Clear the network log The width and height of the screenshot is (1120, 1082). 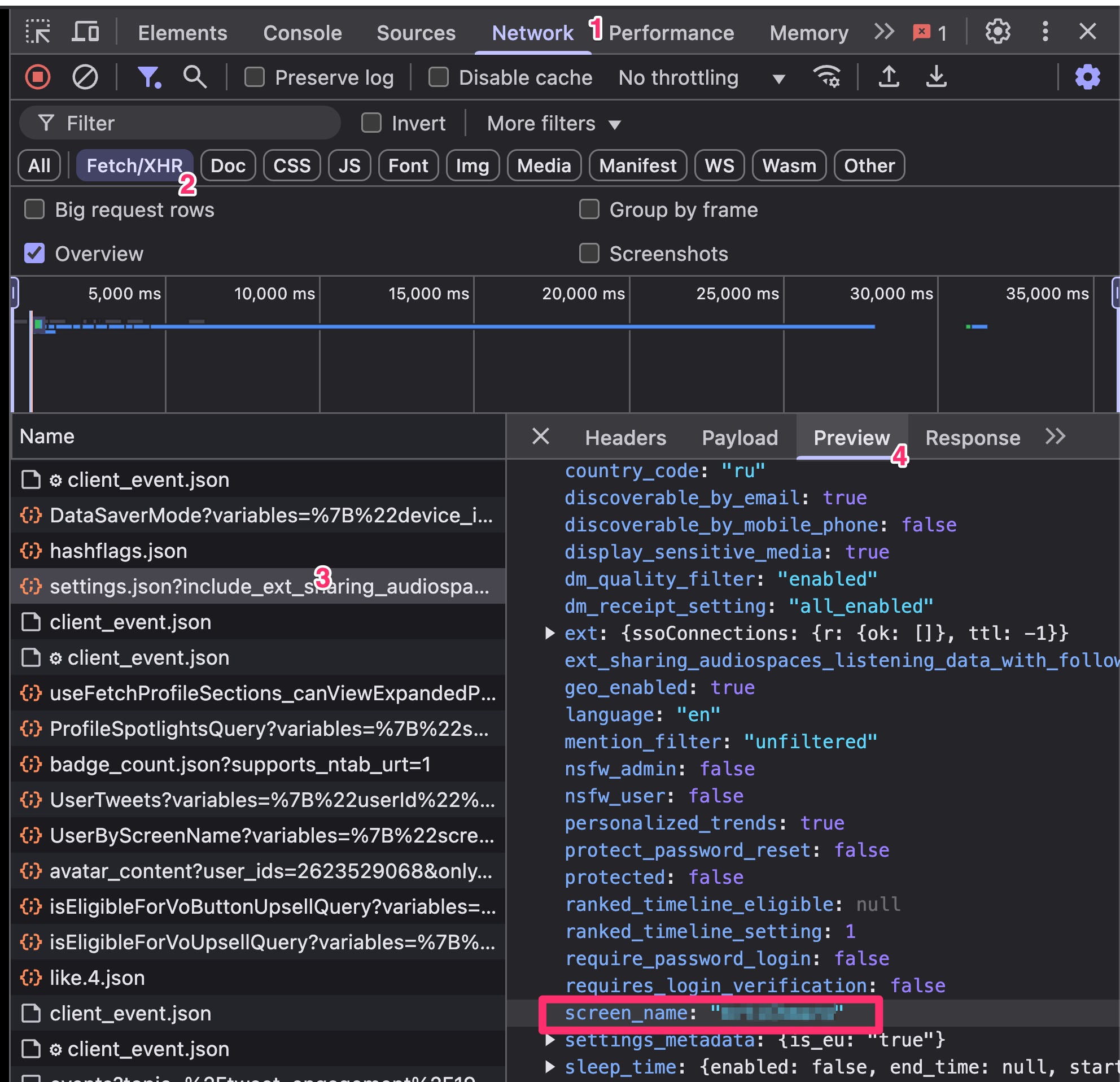click(x=85, y=77)
